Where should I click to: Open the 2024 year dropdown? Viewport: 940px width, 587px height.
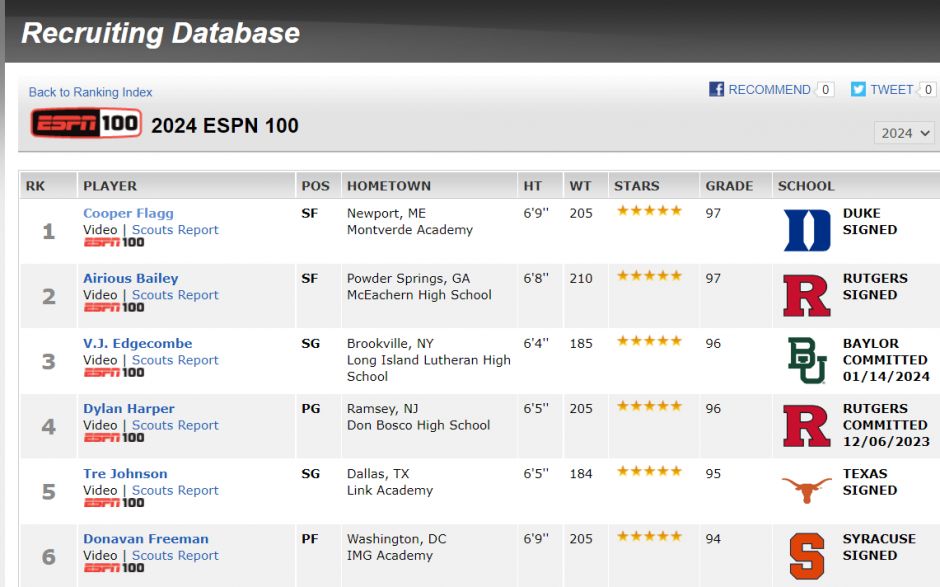(x=904, y=133)
